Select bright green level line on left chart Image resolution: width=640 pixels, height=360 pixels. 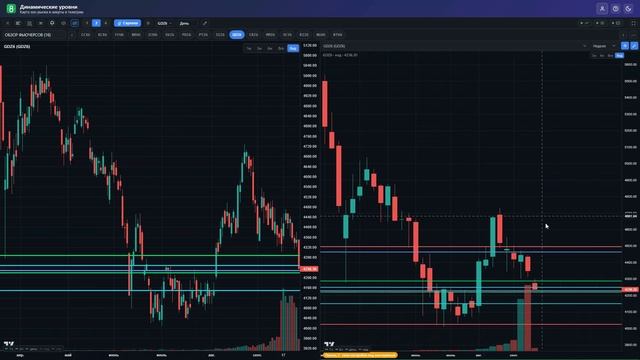pyautogui.click(x=149, y=256)
